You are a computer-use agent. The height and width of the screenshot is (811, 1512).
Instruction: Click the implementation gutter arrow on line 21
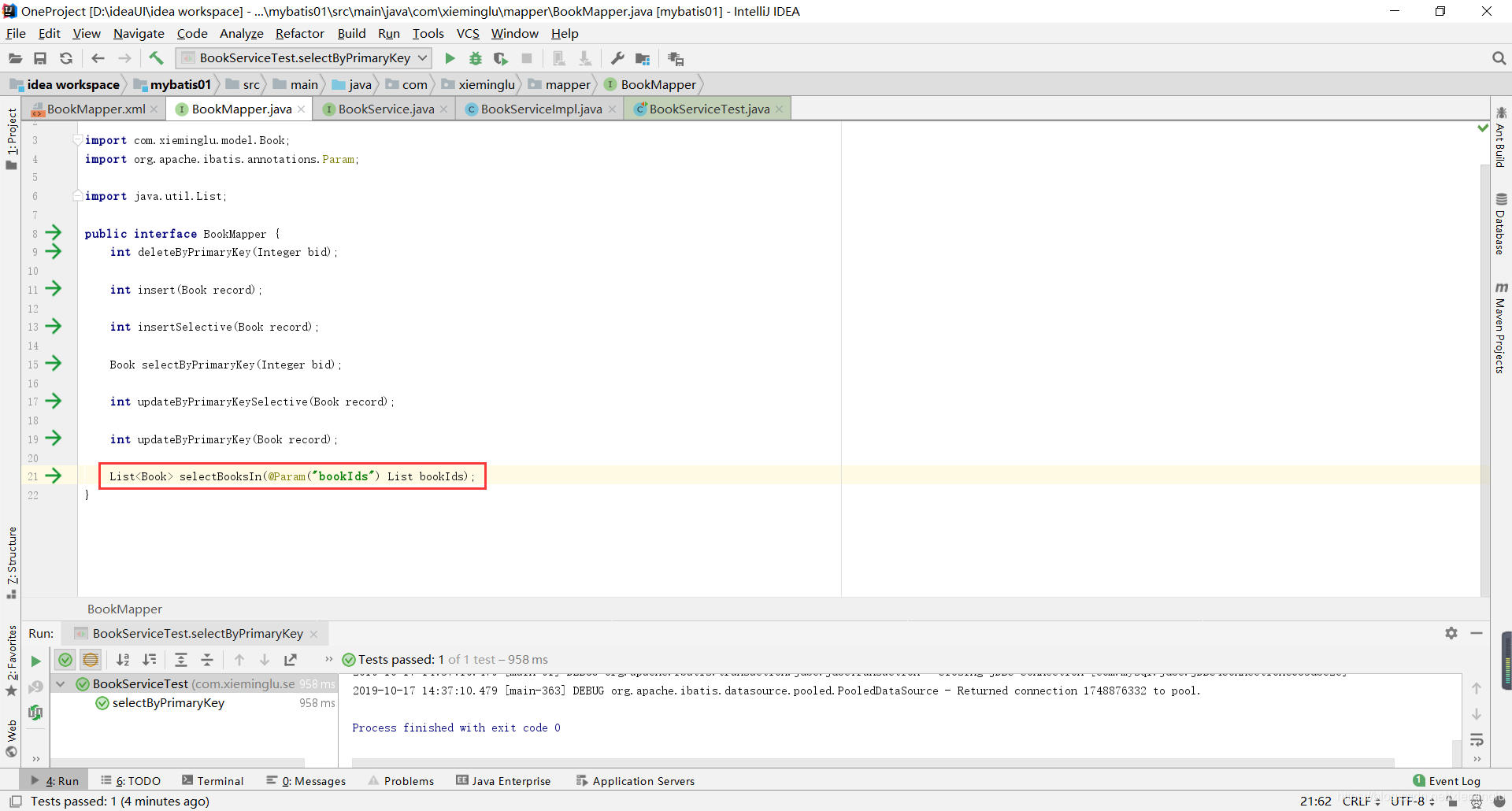(53, 476)
